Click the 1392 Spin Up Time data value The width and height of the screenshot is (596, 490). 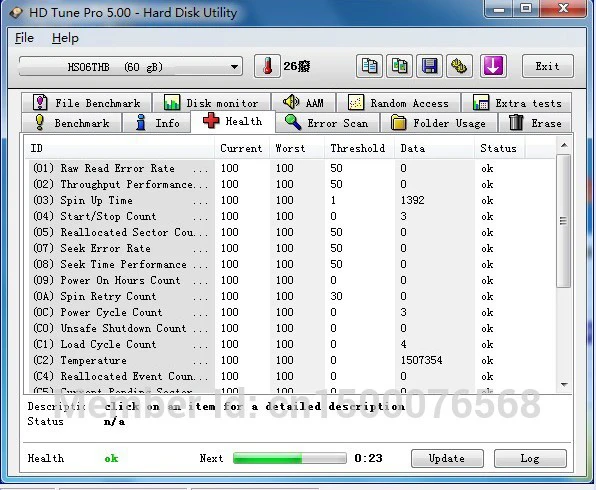click(x=412, y=200)
